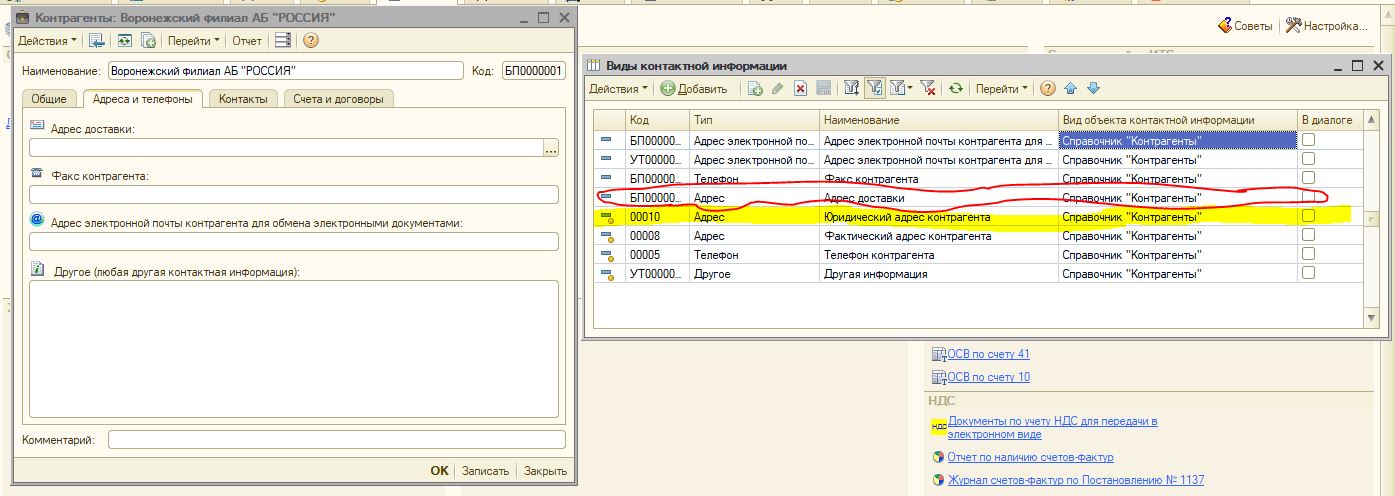The image size is (1395, 496).
Task: Select the Юридический адрес контрагента row
Action: (977, 216)
